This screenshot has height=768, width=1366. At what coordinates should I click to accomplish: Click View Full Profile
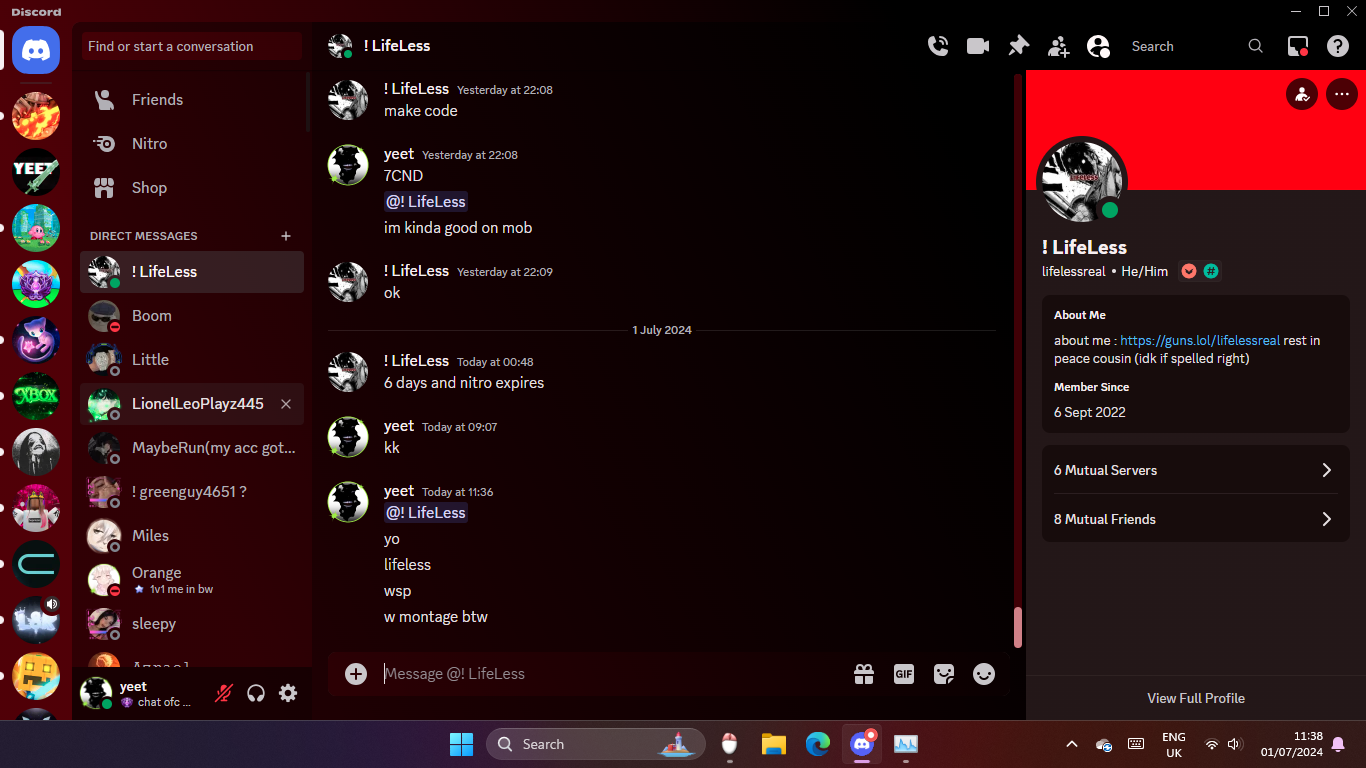coord(1196,698)
